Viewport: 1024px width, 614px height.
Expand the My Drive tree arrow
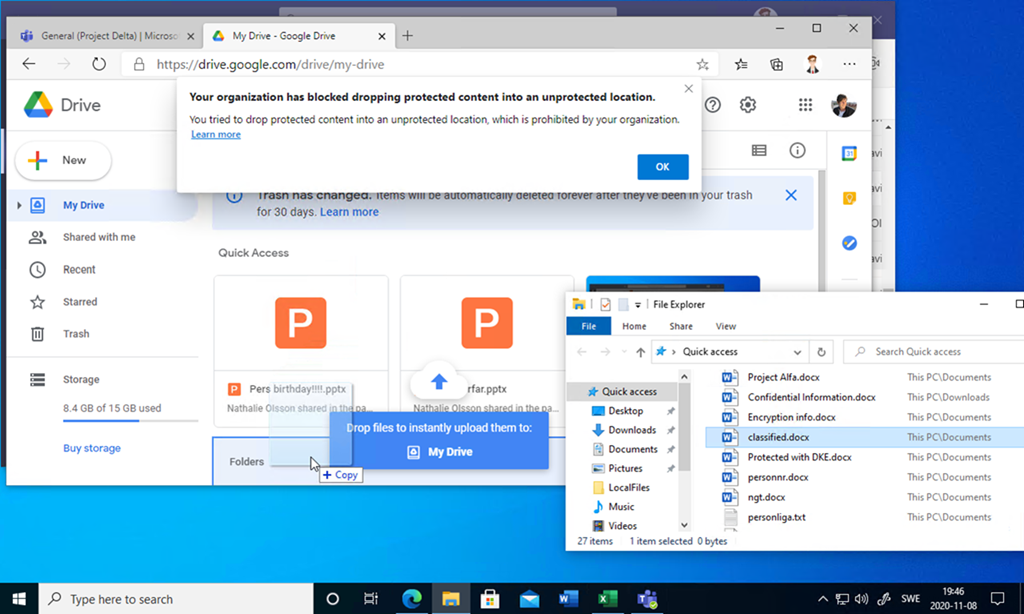point(18,206)
